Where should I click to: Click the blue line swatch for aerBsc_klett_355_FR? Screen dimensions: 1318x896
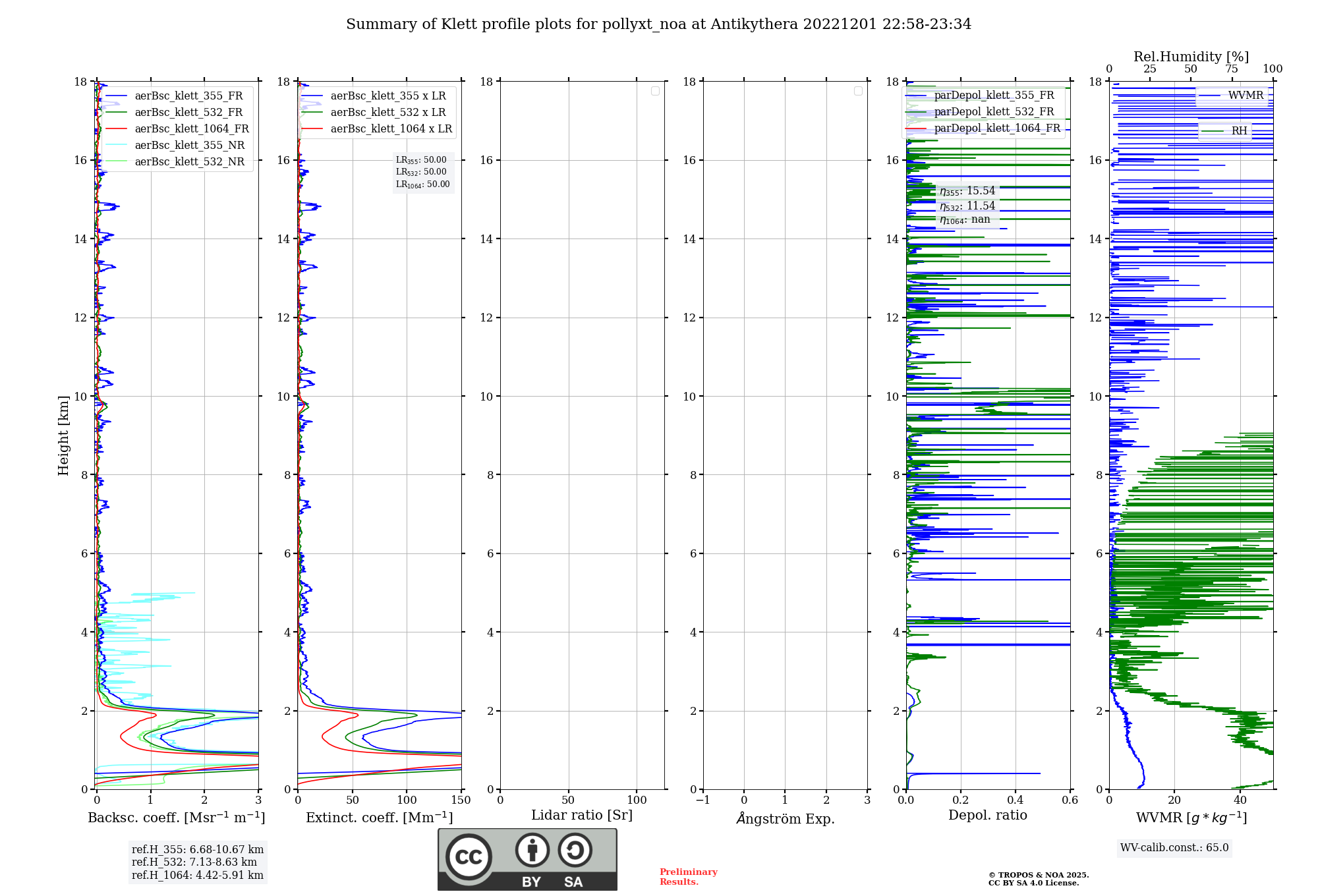pyautogui.click(x=116, y=96)
